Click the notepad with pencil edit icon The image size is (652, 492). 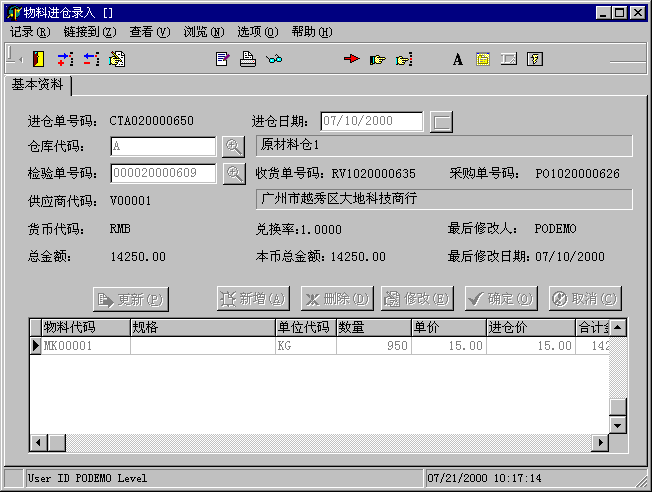coord(223,59)
